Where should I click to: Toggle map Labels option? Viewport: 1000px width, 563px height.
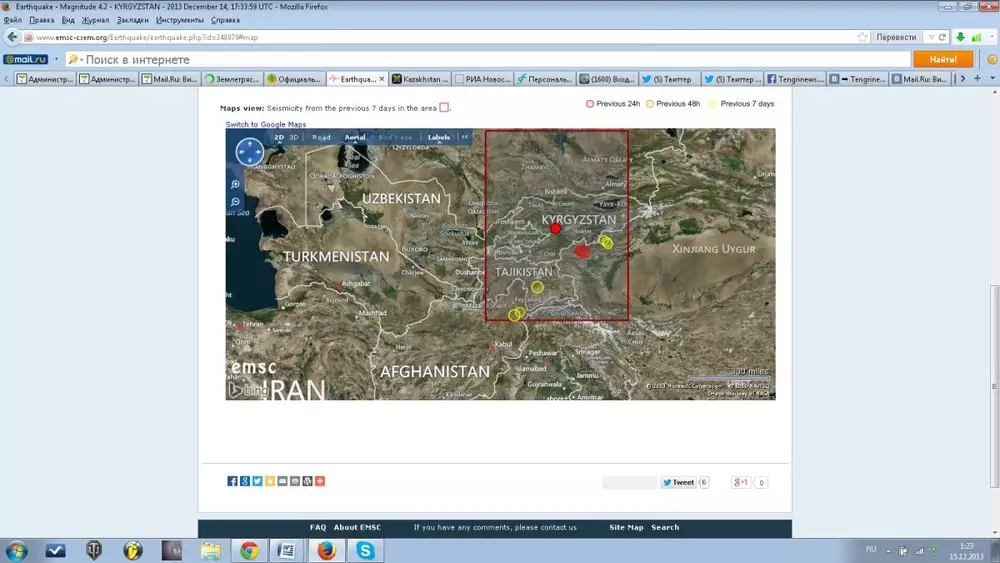point(439,137)
